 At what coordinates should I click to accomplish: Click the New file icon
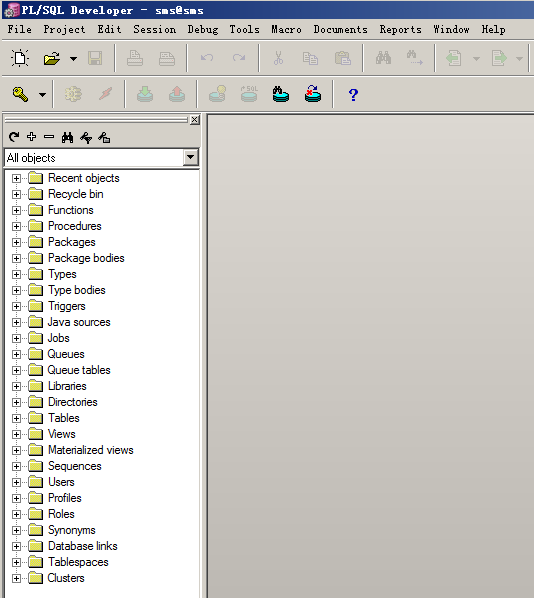coord(19,58)
